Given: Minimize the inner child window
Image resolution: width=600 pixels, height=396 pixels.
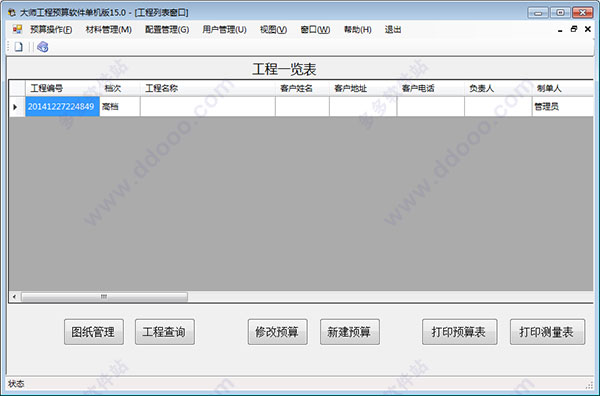Looking at the screenshot, I should tap(560, 30).
